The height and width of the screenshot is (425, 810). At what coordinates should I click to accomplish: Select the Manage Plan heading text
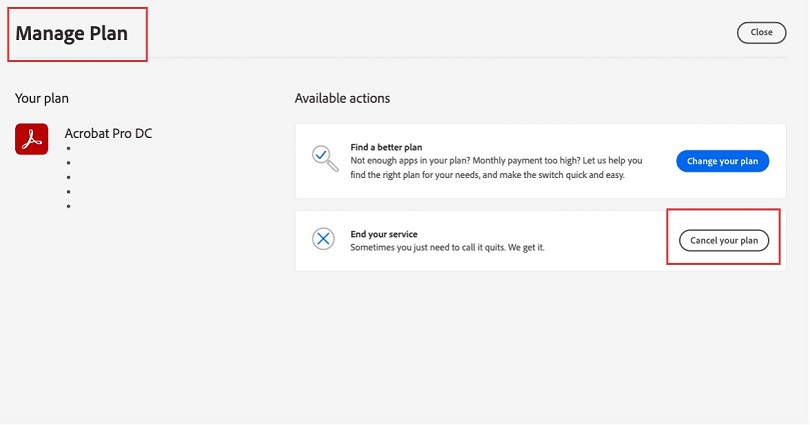71,34
